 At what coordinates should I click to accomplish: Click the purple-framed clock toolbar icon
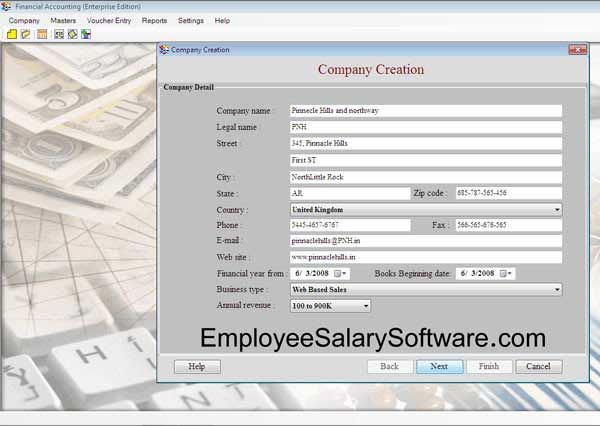point(59,34)
